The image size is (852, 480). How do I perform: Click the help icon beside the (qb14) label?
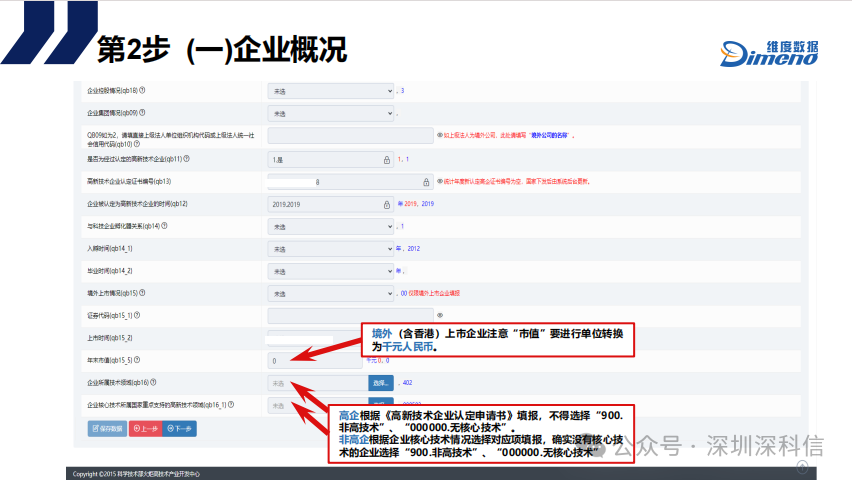[x=164, y=226]
